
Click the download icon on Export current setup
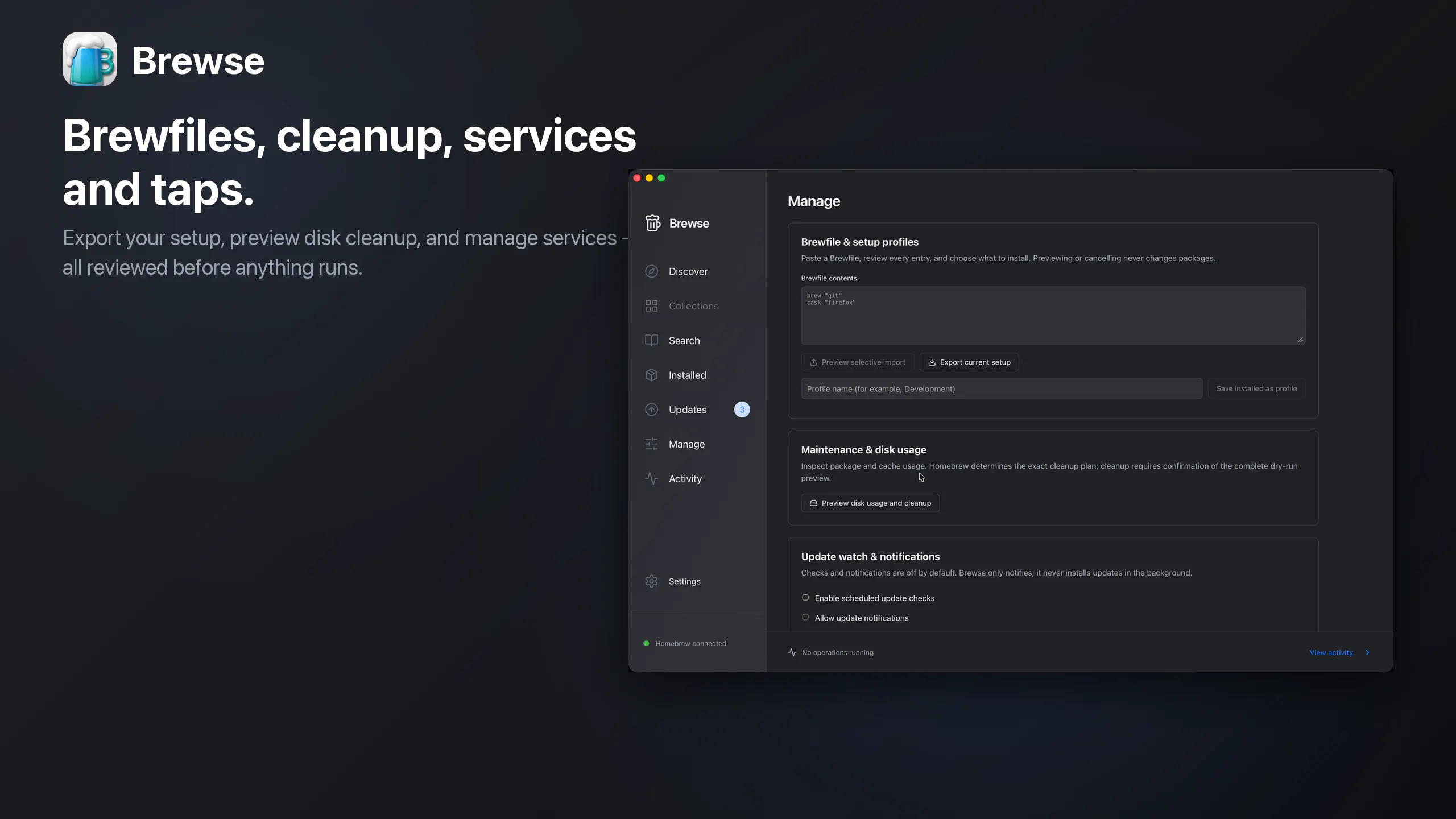click(x=932, y=362)
